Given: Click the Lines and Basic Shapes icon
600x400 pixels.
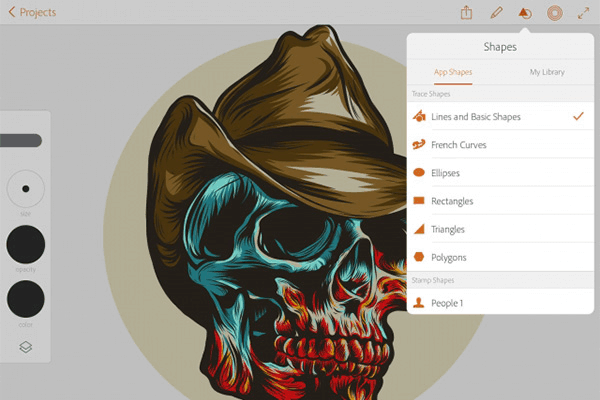Looking at the screenshot, I should (419, 116).
